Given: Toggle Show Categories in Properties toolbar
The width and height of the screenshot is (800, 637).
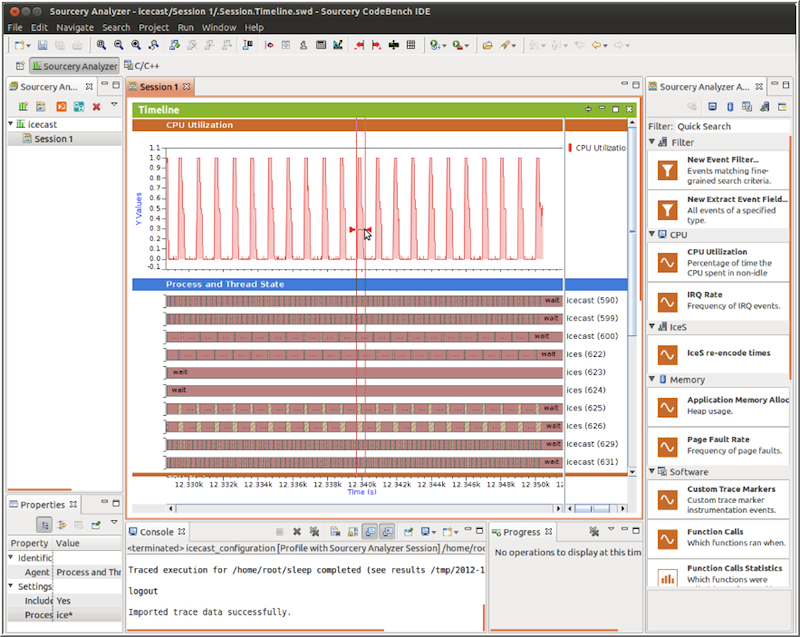Looking at the screenshot, I should click(x=44, y=524).
